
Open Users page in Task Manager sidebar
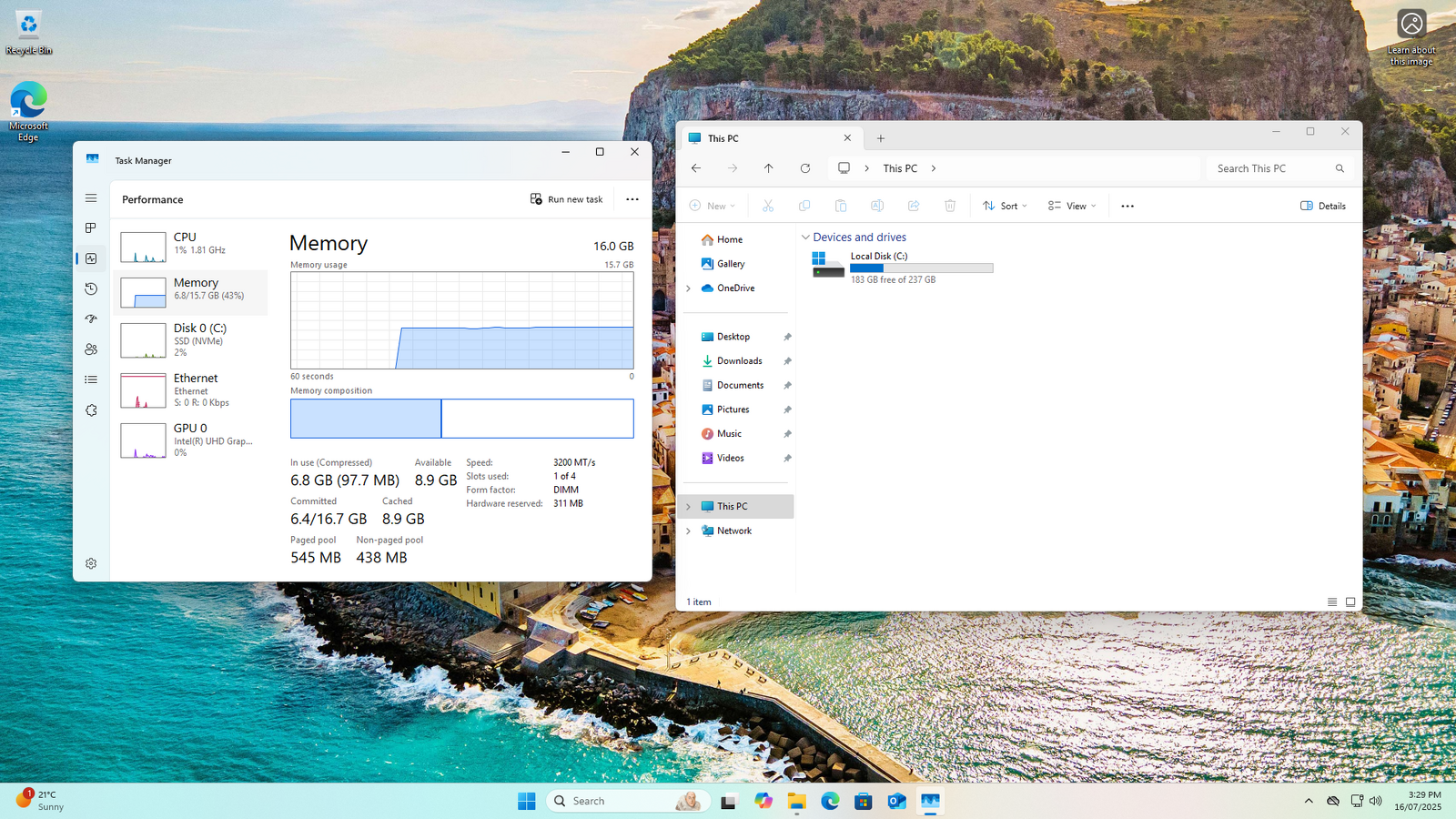(91, 349)
